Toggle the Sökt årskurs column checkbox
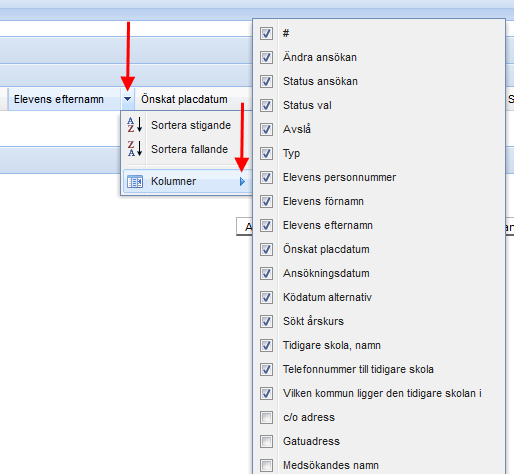Viewport: 514px width, 474px height. pos(266,321)
